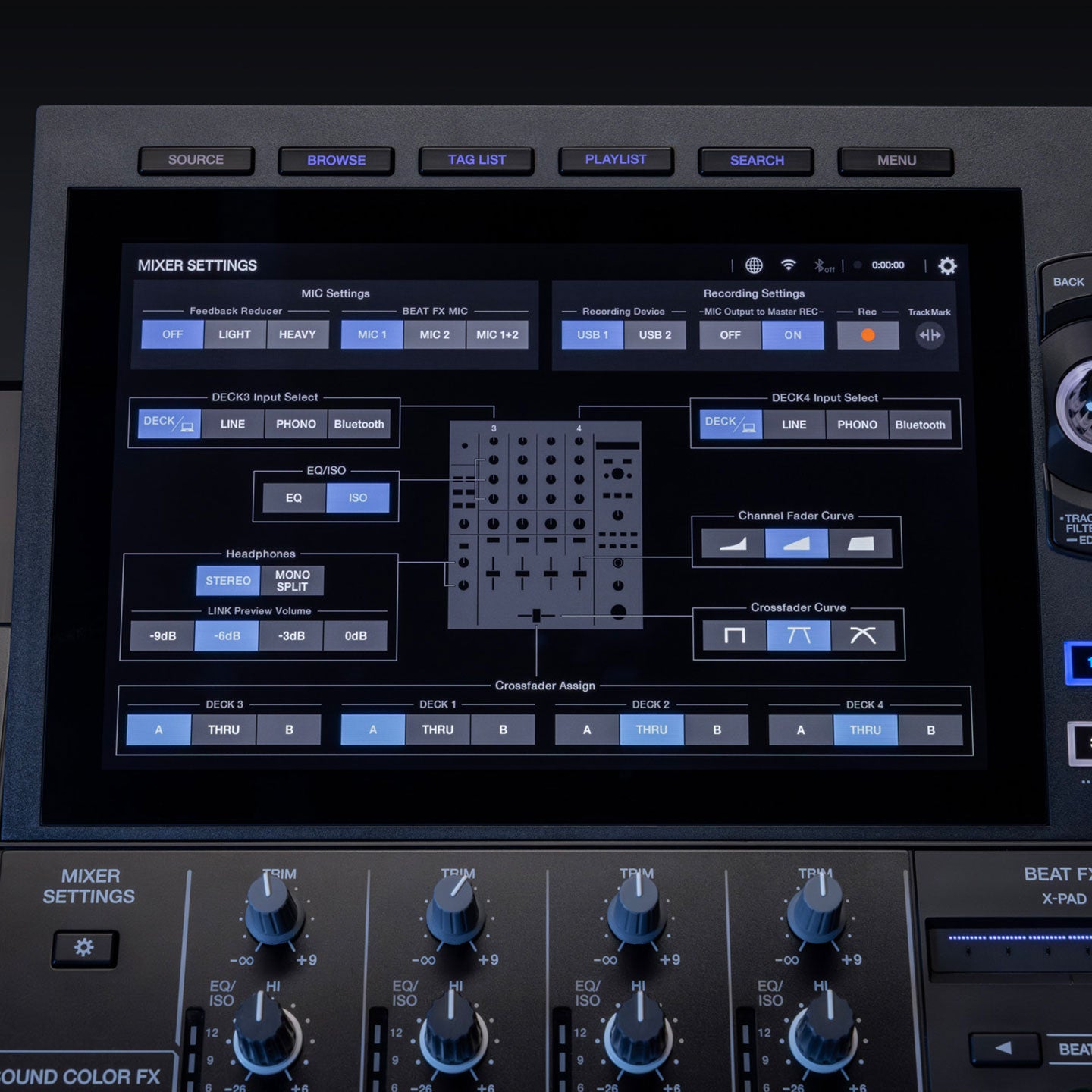Assign DECK 2 crossfader to THRU
Viewport: 1092px width, 1092px height.
tap(651, 730)
